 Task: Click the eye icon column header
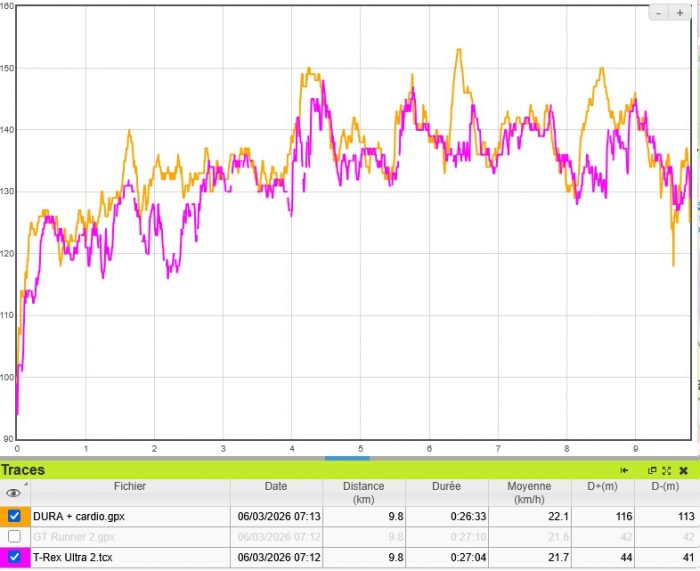14,492
